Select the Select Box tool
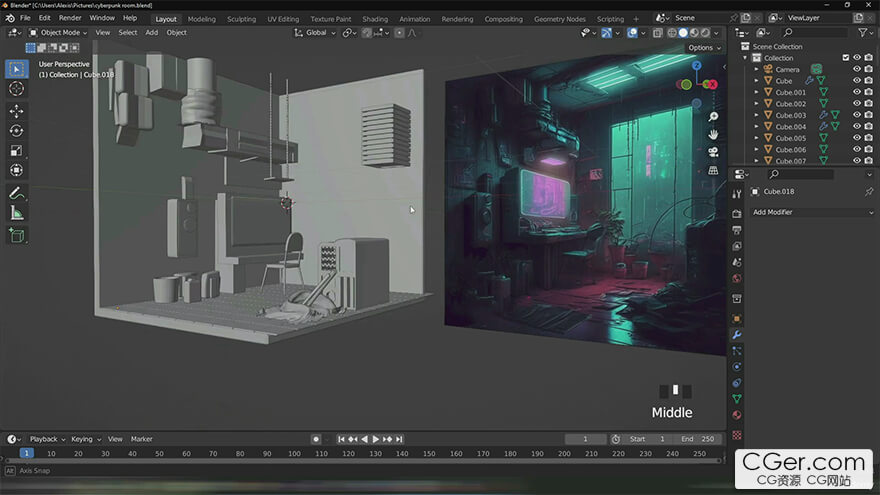The width and height of the screenshot is (880, 495). click(16, 69)
